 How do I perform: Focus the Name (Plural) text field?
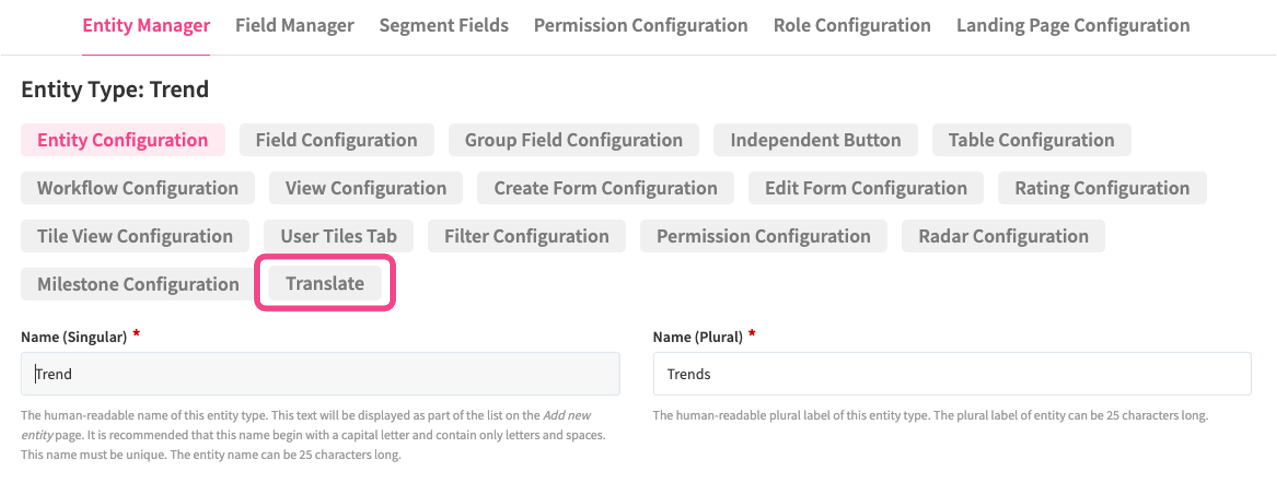coord(951,374)
